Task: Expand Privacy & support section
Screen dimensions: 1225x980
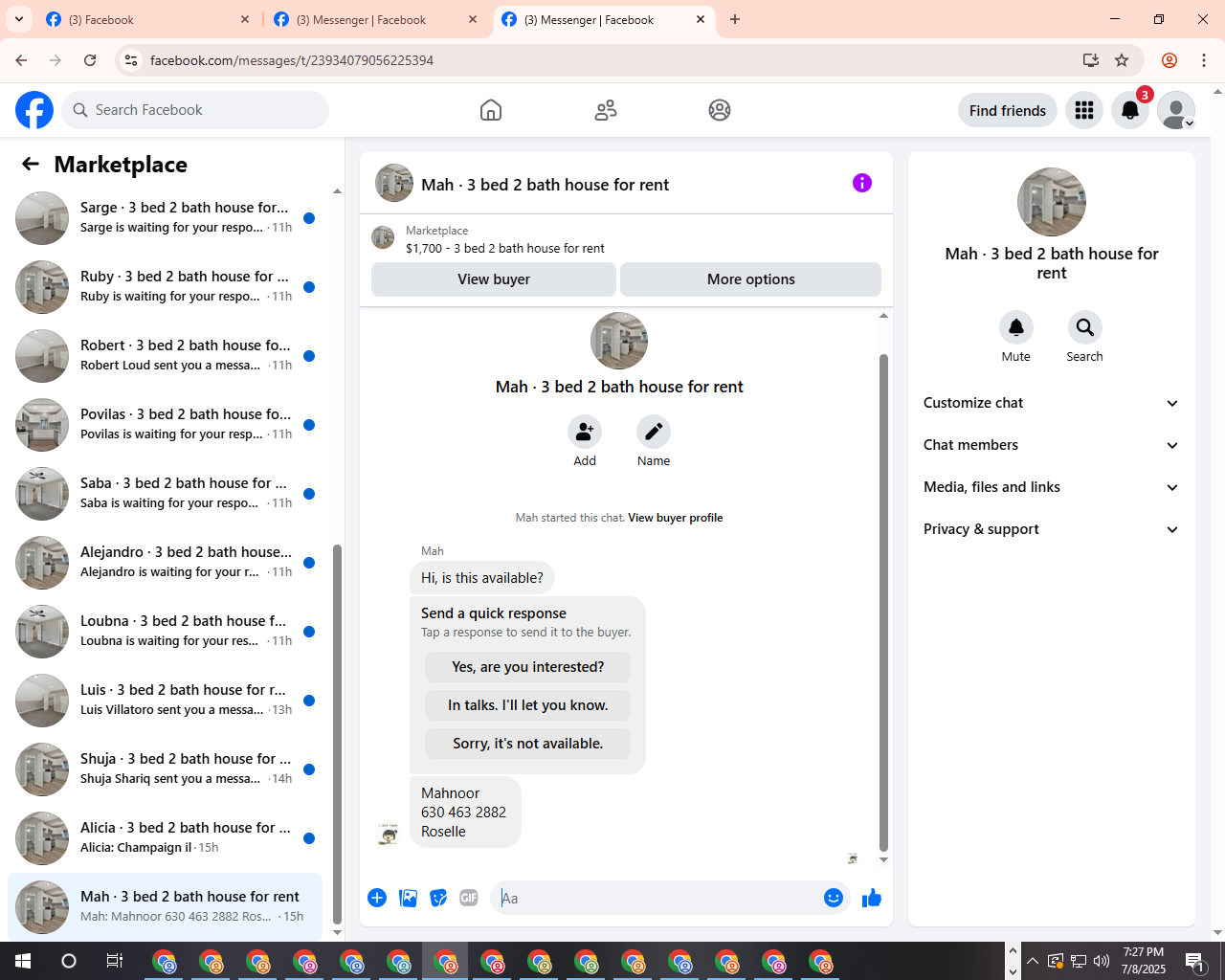Action: pyautogui.click(x=1051, y=529)
